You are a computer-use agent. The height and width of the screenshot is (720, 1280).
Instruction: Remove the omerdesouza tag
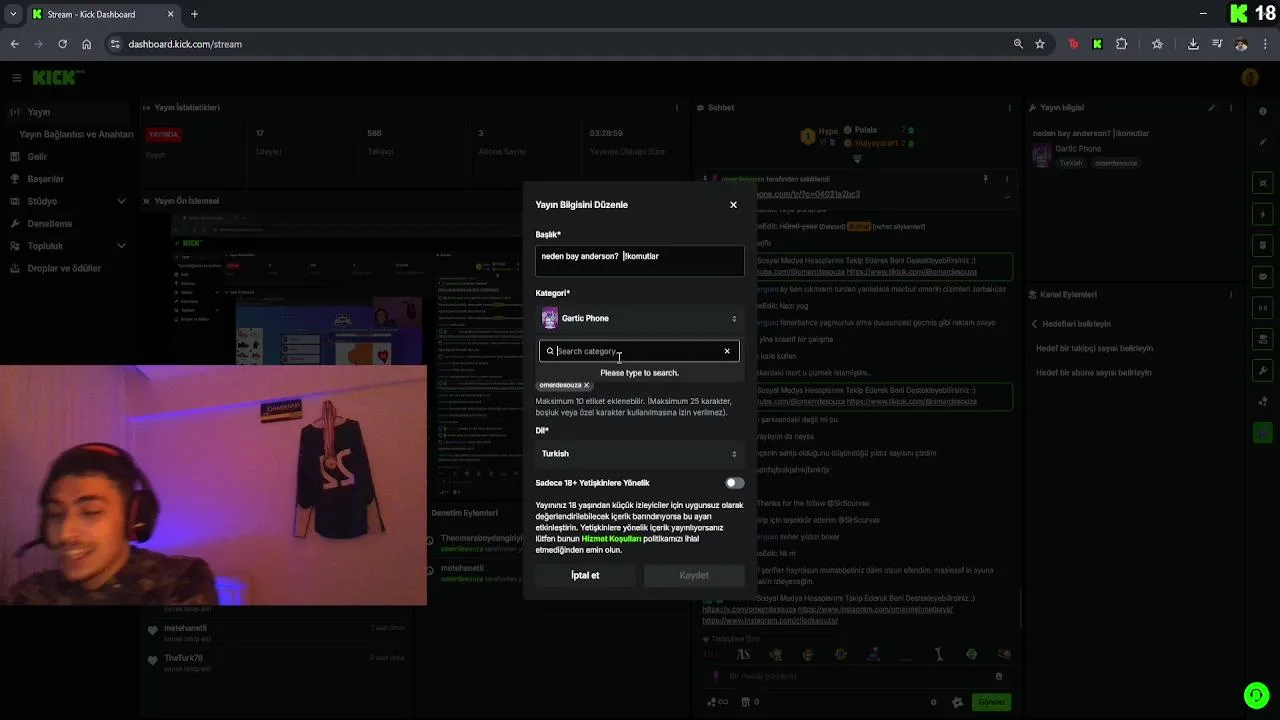587,385
